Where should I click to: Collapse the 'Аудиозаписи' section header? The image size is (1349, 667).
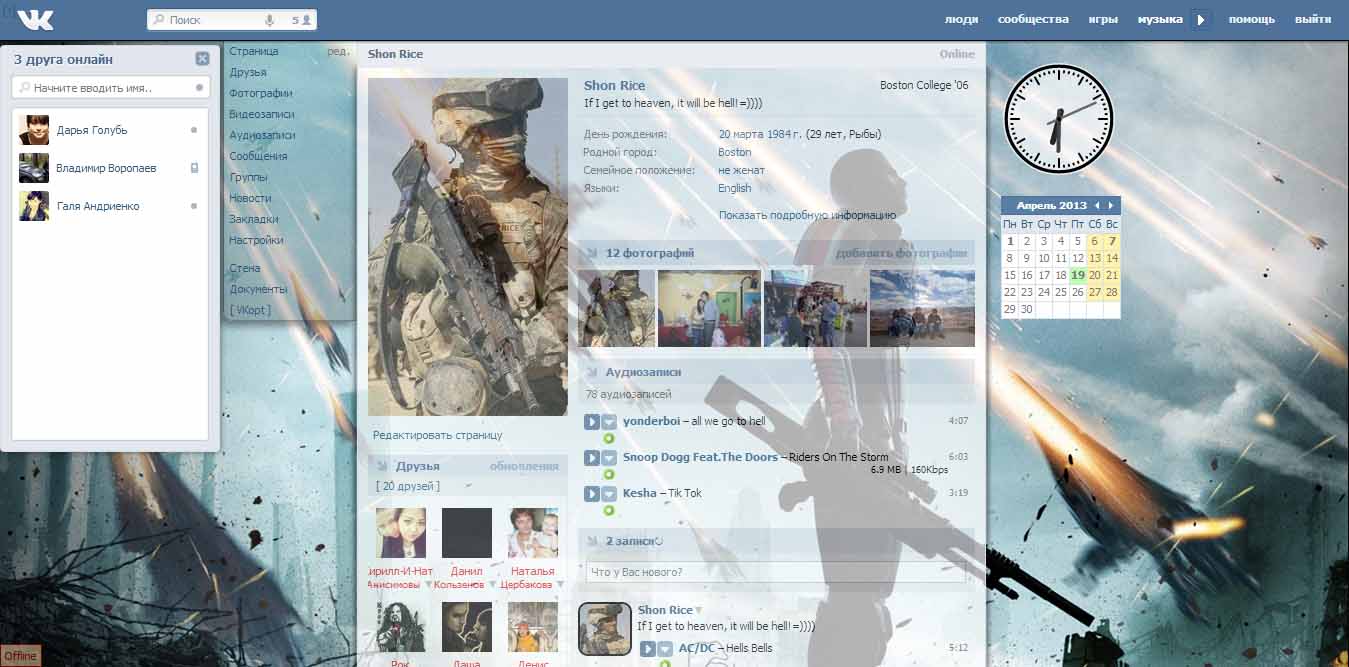pos(591,372)
